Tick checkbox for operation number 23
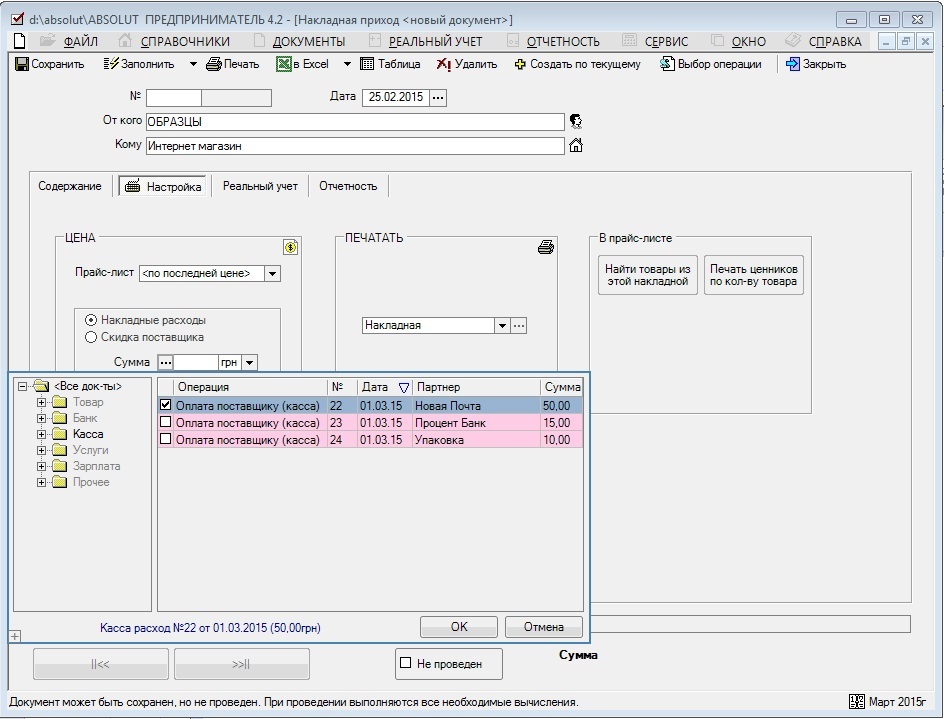The width and height of the screenshot is (944, 719). tap(166, 422)
